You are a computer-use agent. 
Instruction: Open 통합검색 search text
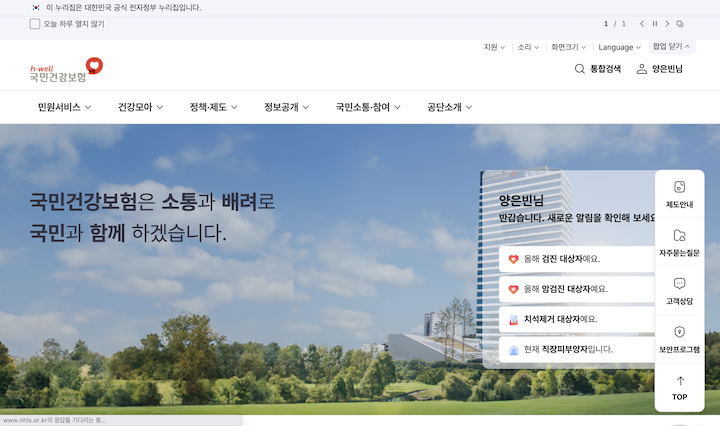pyautogui.click(x=605, y=69)
